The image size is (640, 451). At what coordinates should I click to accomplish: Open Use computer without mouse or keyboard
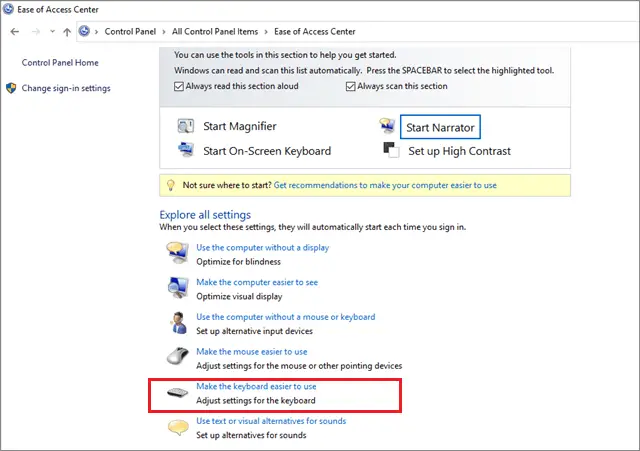[x=285, y=317]
